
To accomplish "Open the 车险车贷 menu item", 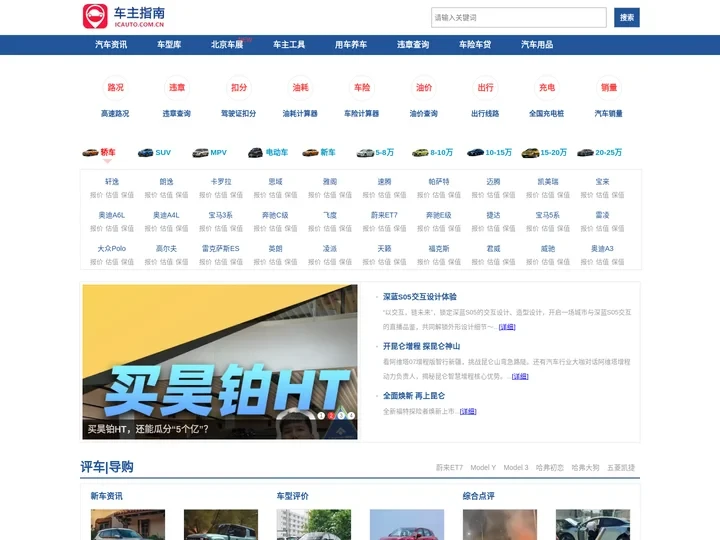I will point(475,45).
